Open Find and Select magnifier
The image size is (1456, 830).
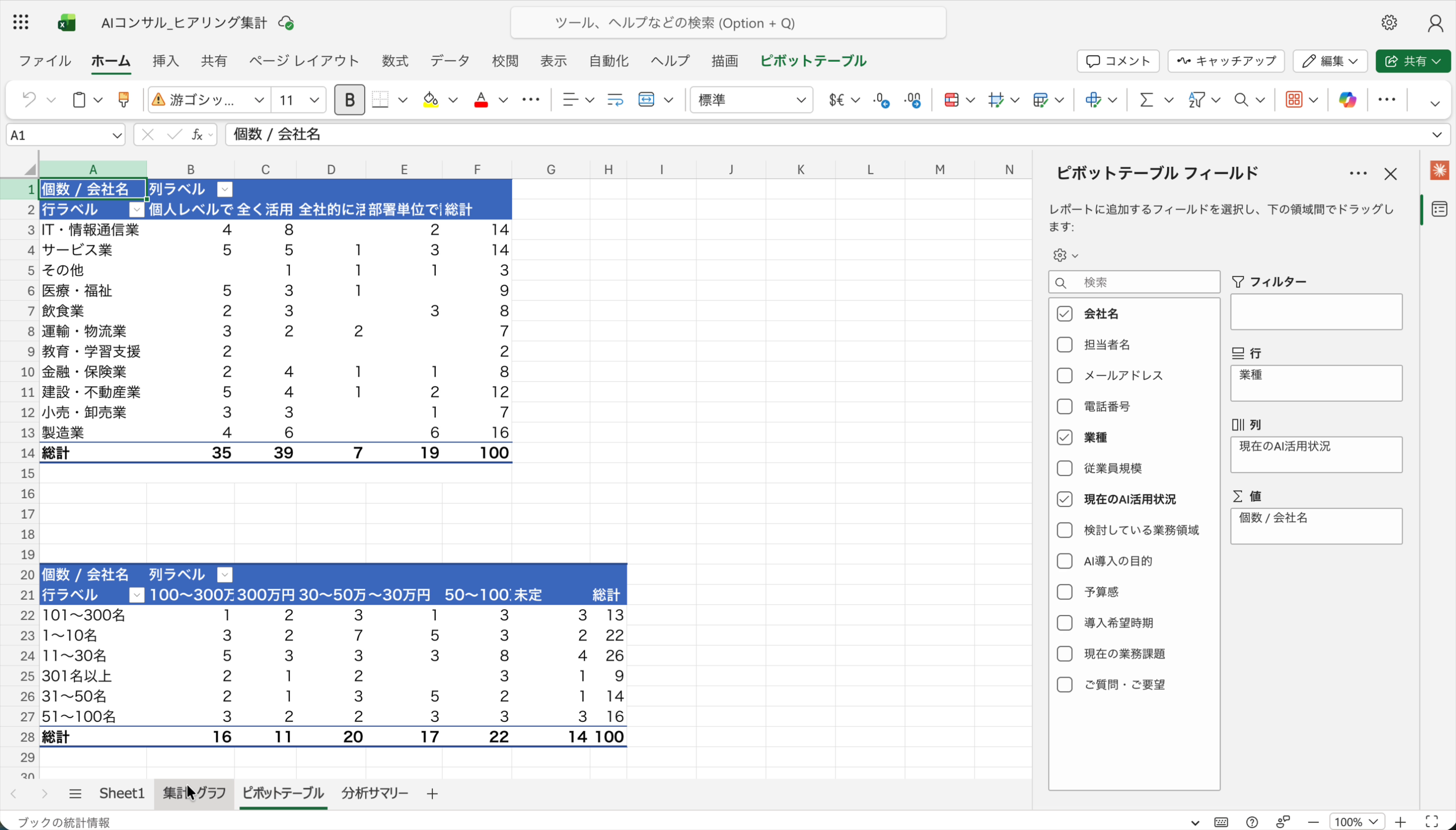point(1241,100)
